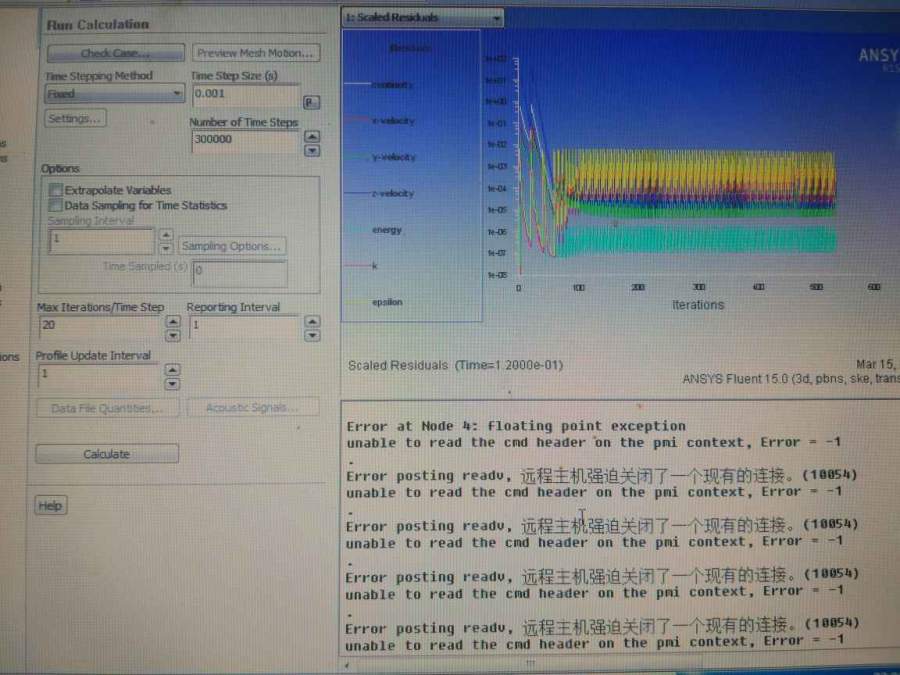Increase Max Iterations per Time Step
The height and width of the screenshot is (675, 900).
click(173, 321)
